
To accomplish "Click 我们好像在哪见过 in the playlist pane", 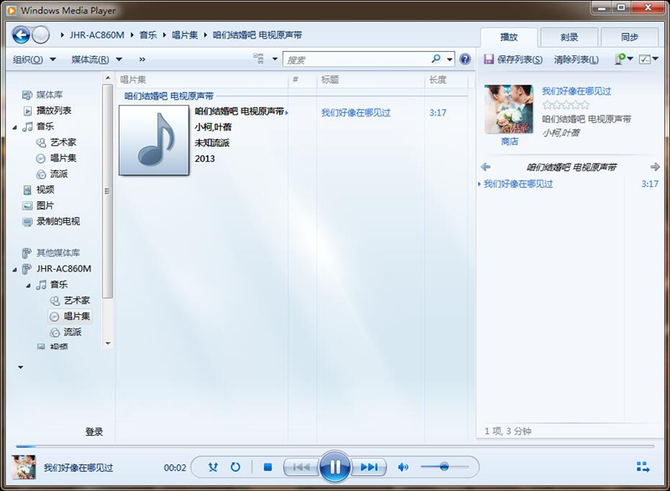I will click(518, 184).
